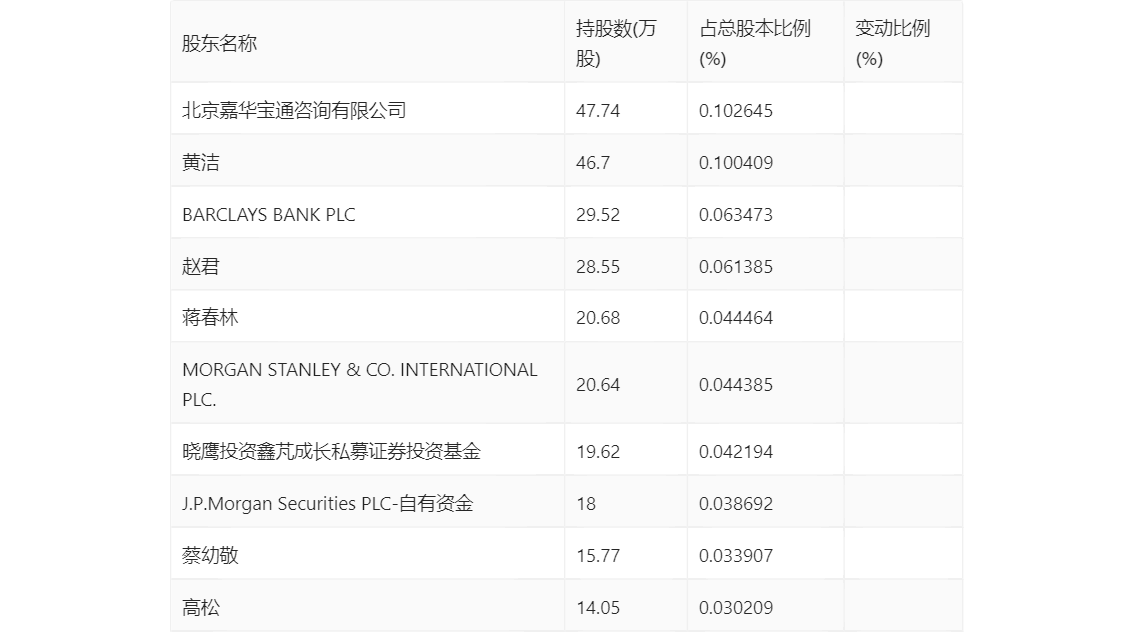Click the 18 holdings value cell
Image resolution: width=1134 pixels, height=632 pixels.
click(586, 503)
